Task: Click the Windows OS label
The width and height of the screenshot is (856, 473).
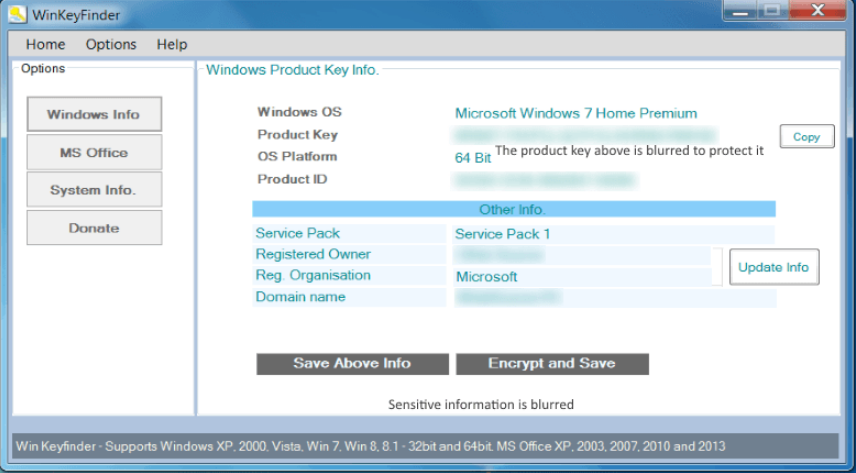Action: point(300,112)
